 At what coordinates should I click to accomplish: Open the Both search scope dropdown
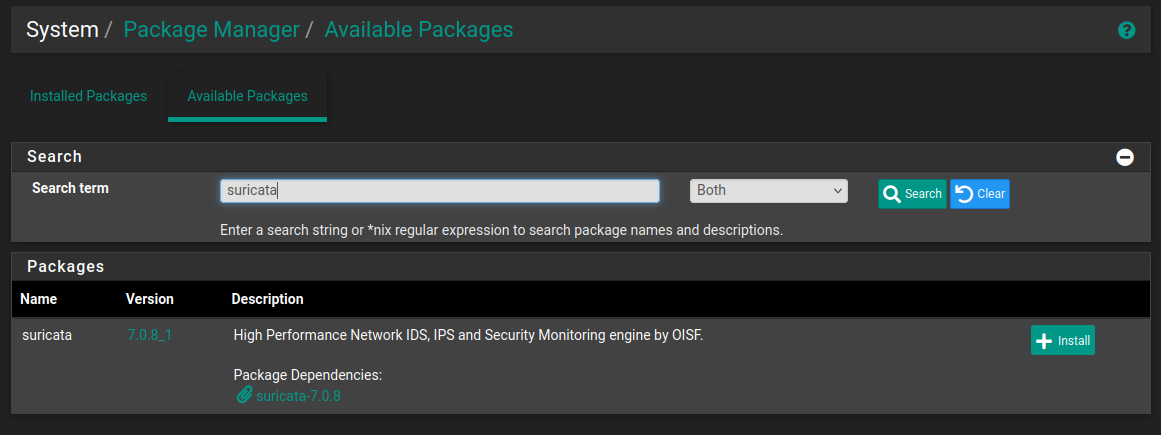tap(768, 191)
